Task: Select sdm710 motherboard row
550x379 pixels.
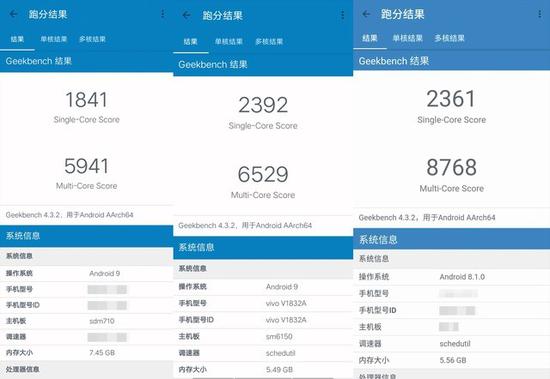Action: pyautogui.click(x=87, y=321)
